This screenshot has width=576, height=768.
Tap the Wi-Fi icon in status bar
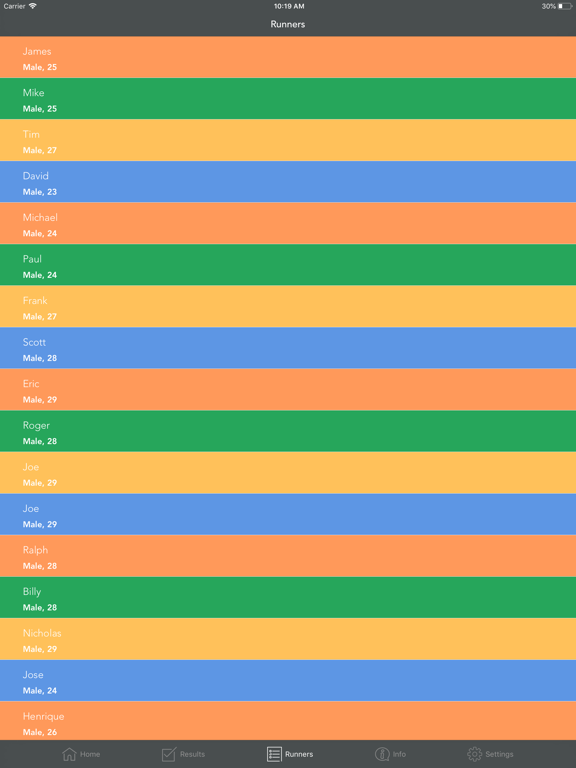[x=33, y=6]
